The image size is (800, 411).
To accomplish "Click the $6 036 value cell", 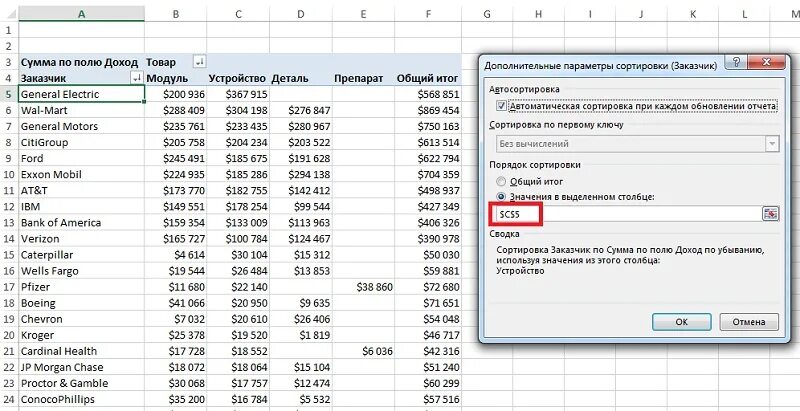I will [363, 351].
